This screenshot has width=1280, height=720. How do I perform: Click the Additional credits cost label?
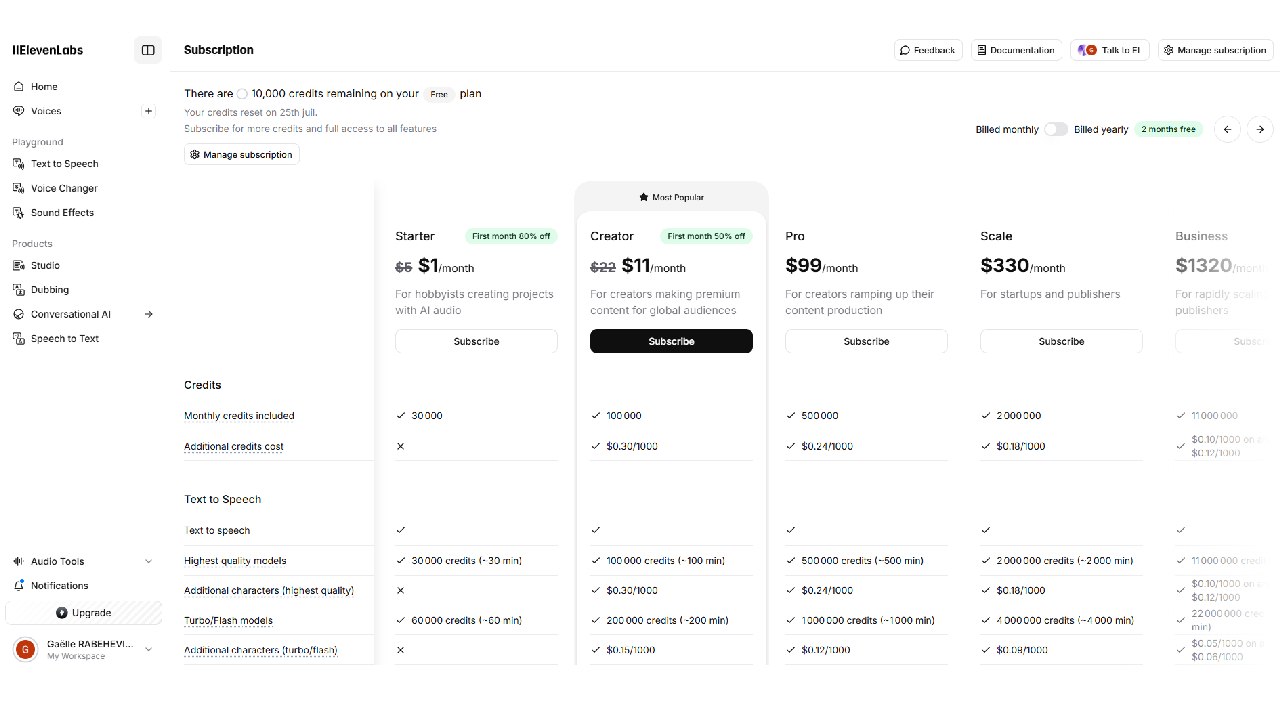[x=234, y=446]
